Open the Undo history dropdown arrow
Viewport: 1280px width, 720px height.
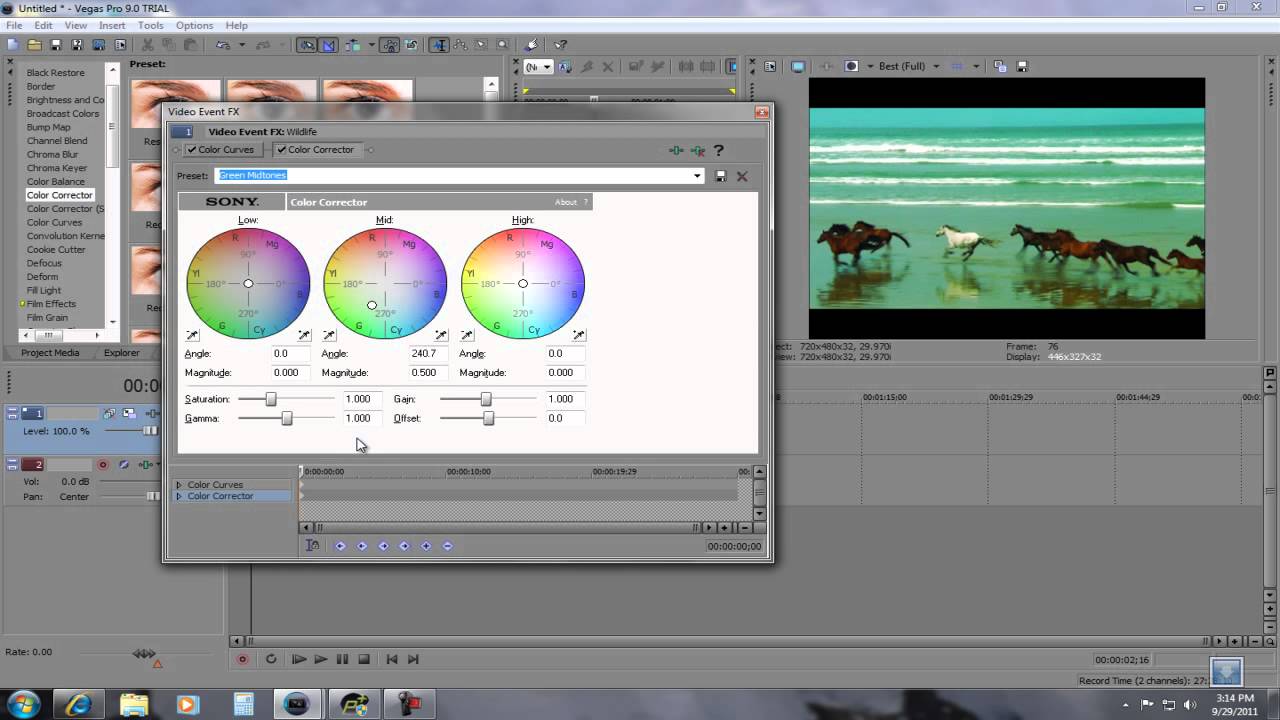click(241, 45)
